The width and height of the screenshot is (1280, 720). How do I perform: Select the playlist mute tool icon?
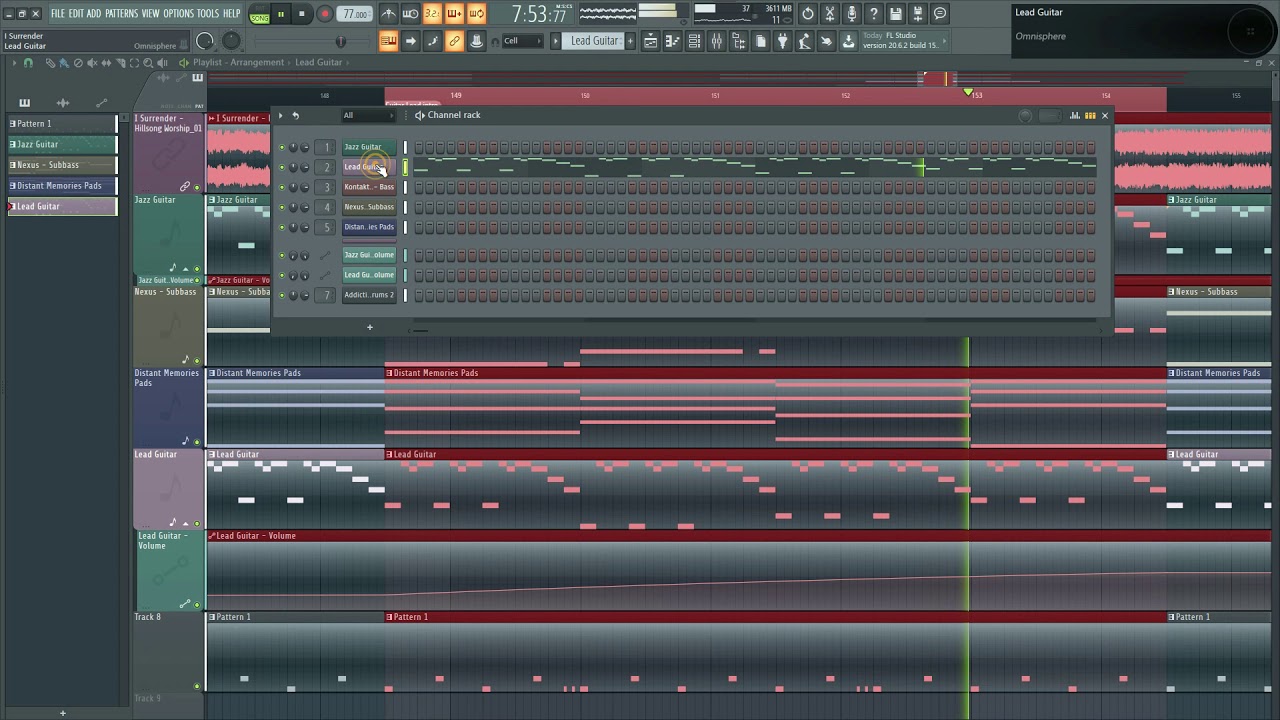point(92,63)
